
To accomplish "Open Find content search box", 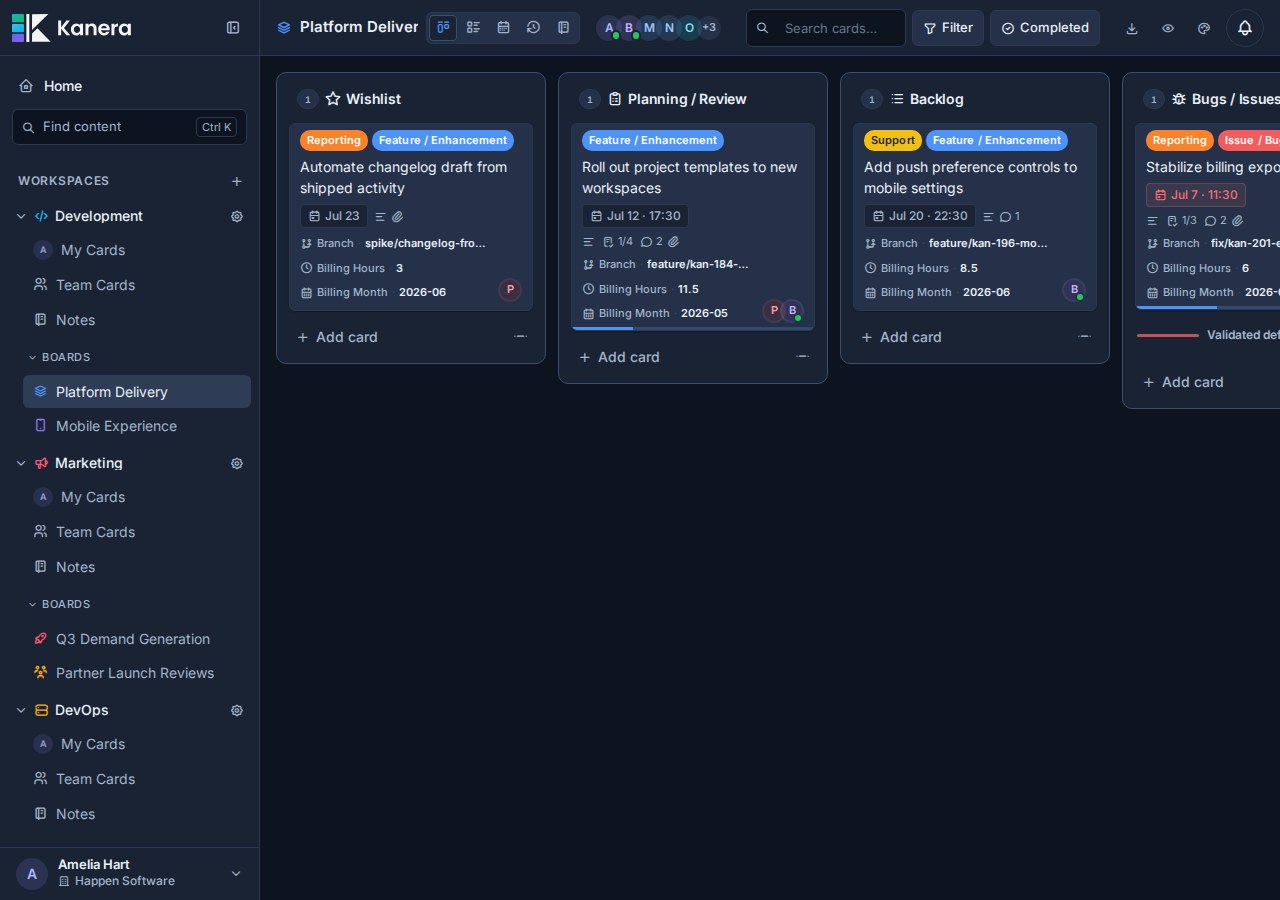I will [129, 127].
